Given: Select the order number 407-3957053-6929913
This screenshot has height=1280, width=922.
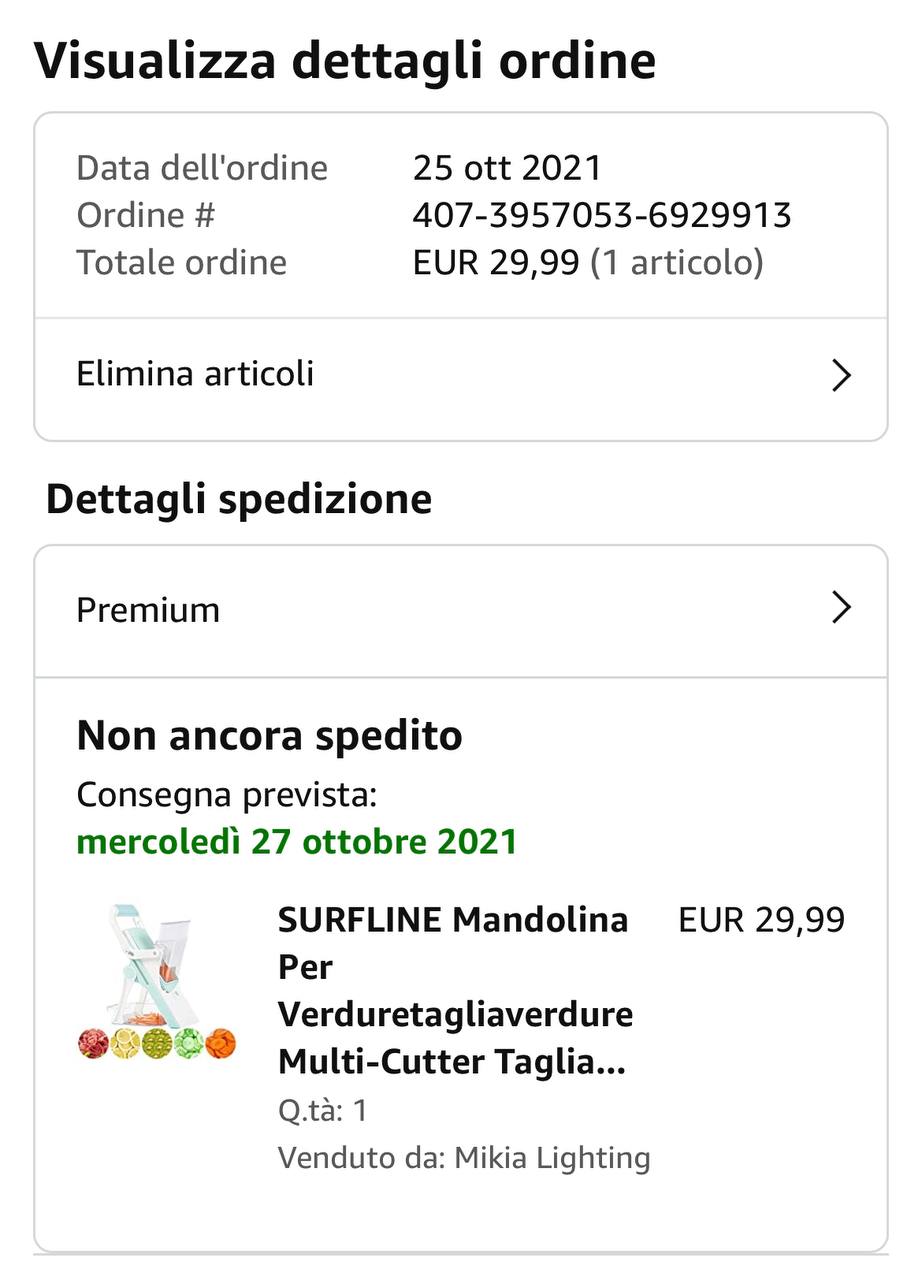Looking at the screenshot, I should pos(602,215).
